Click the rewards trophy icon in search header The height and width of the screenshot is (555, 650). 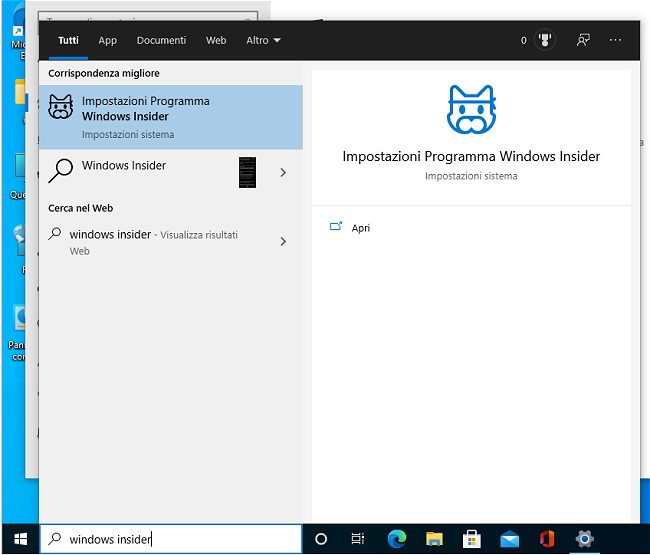tap(544, 40)
